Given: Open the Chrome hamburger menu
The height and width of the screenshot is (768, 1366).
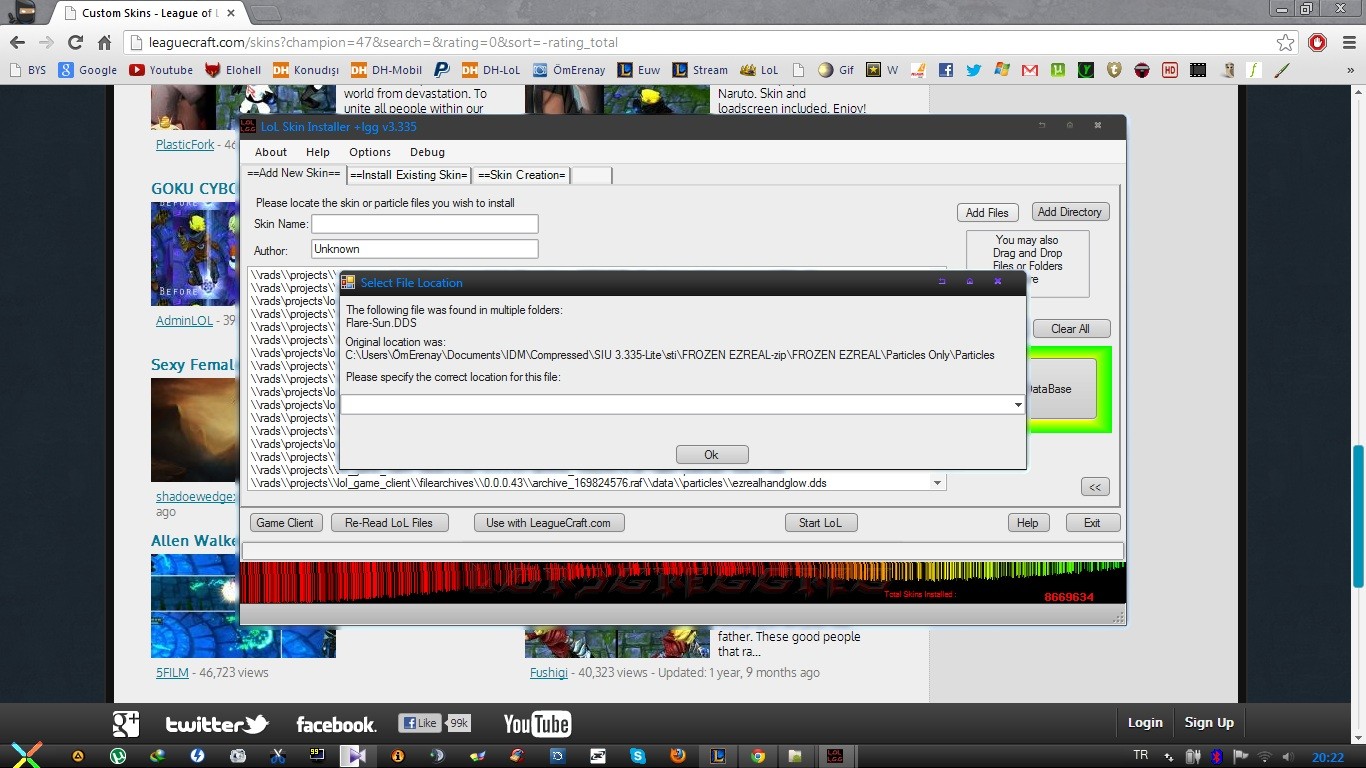Looking at the screenshot, I should [1347, 42].
